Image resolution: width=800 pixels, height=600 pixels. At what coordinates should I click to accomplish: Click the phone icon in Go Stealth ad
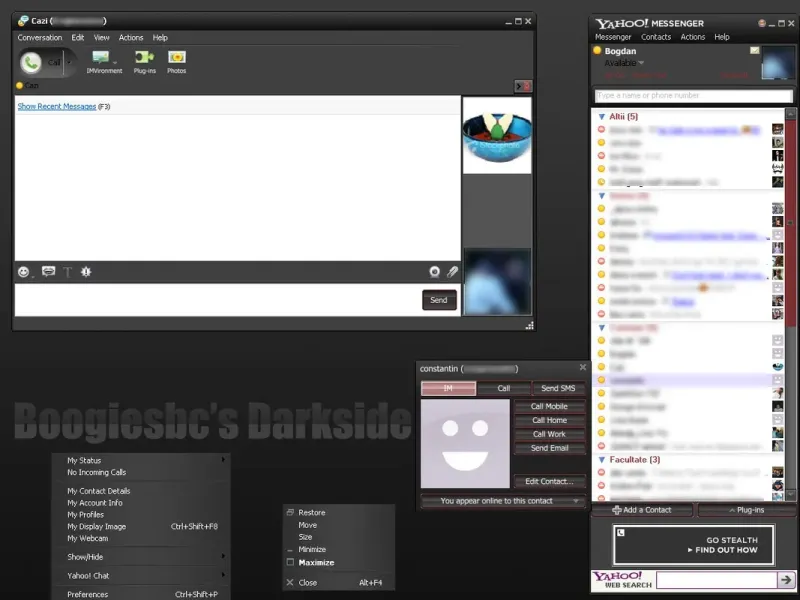pos(620,533)
